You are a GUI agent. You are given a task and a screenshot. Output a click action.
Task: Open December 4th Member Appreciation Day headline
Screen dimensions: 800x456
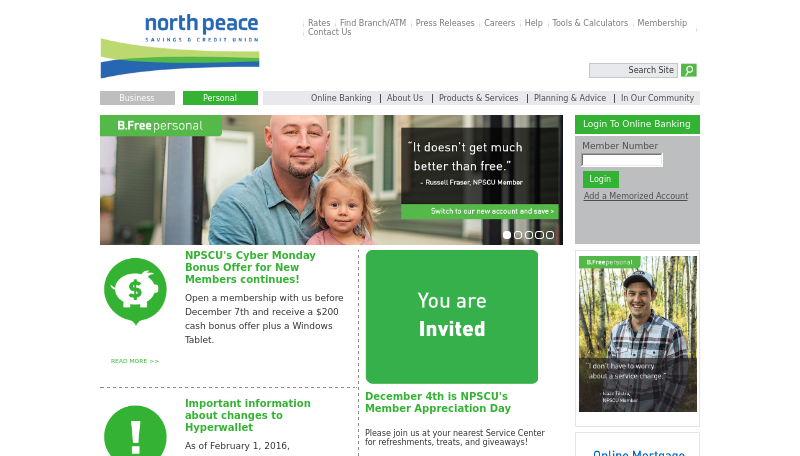click(438, 402)
